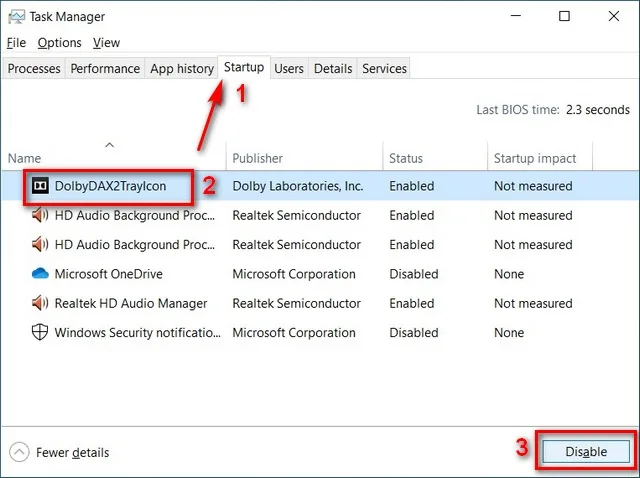Click Realtek Semiconductor in the Realtek HD Audio Manager row

[296, 303]
